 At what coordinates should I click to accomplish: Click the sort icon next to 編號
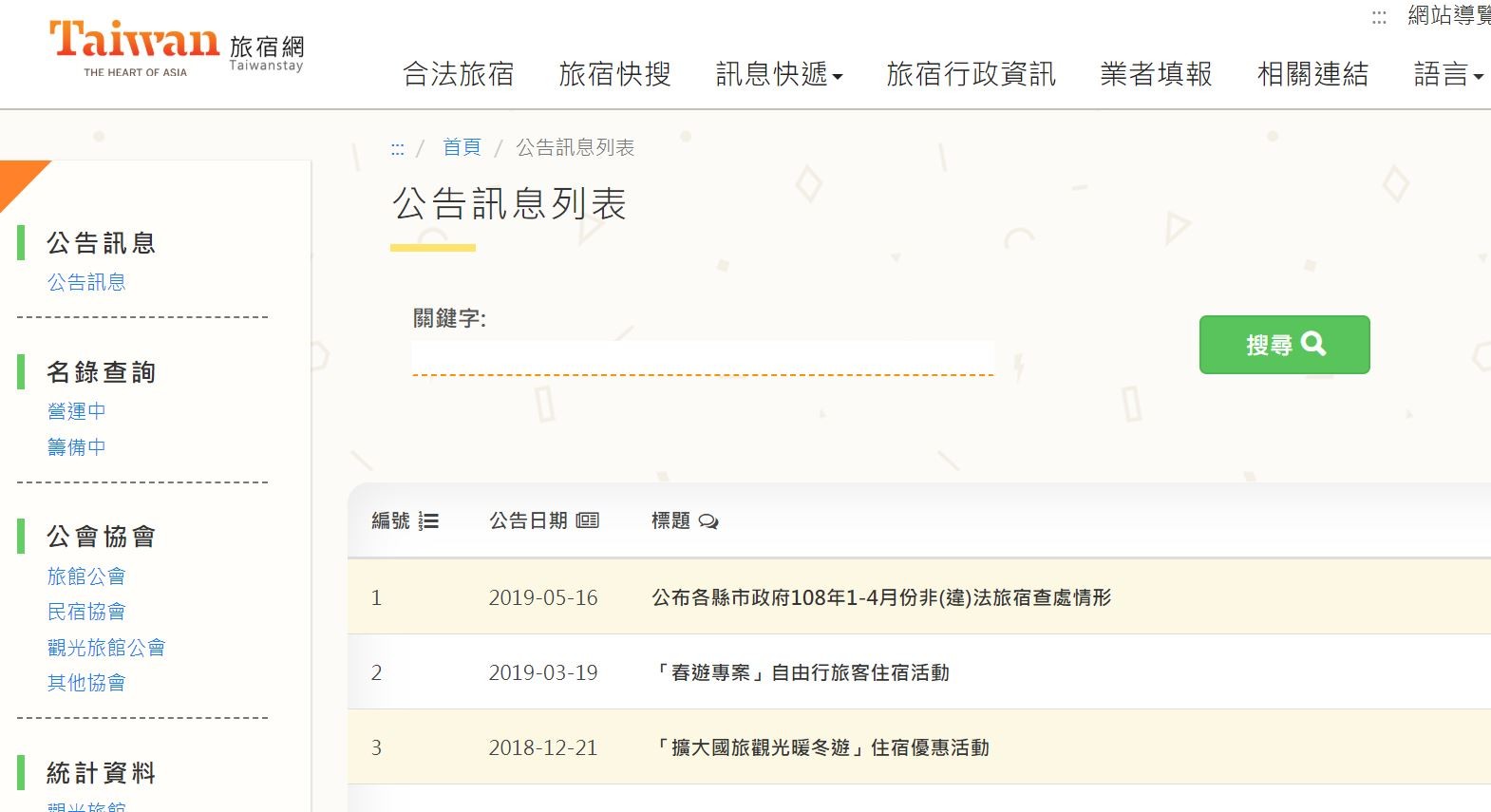click(429, 521)
